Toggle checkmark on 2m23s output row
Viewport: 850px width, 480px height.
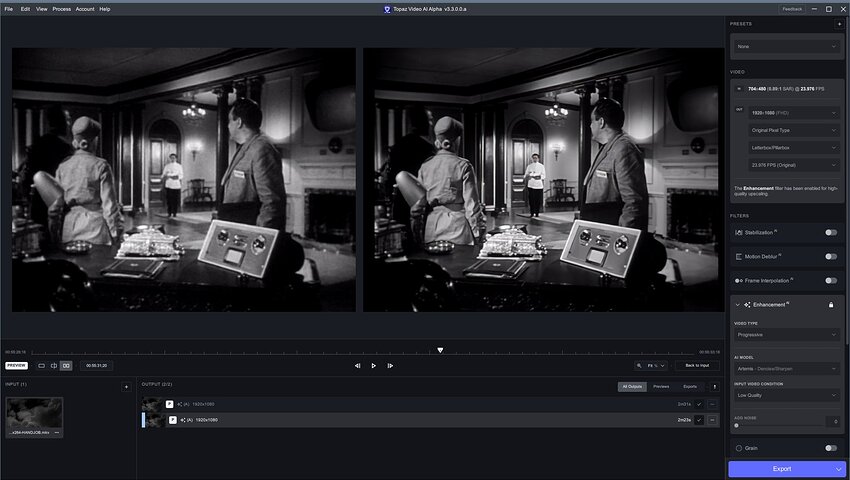(699, 420)
